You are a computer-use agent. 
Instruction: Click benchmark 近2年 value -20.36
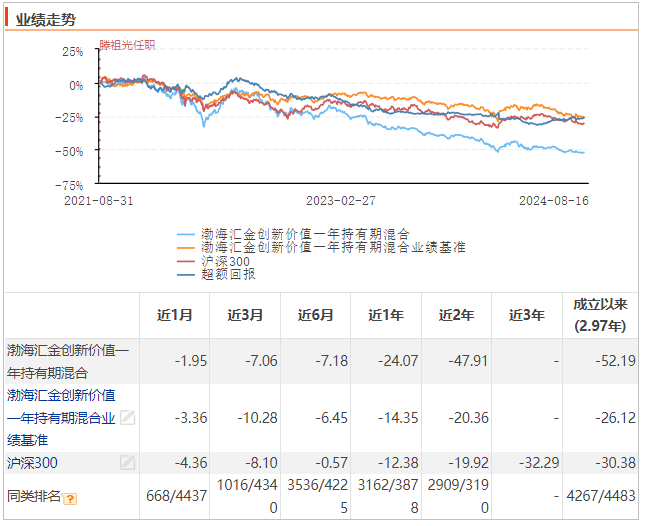click(x=469, y=418)
